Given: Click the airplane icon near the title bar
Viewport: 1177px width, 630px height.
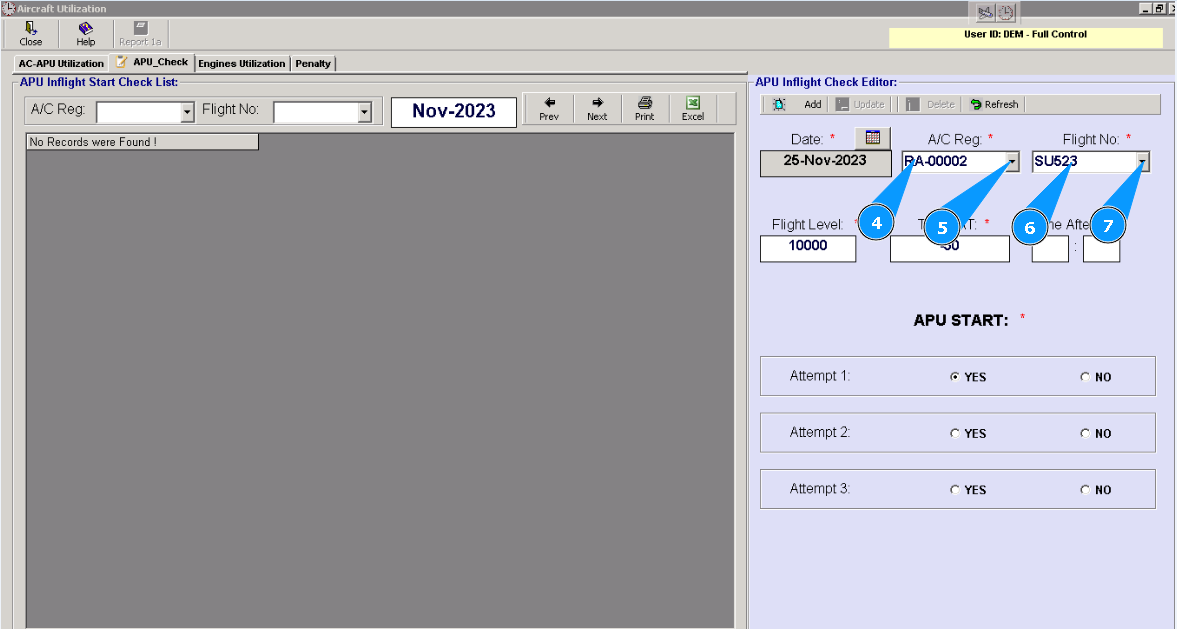Looking at the screenshot, I should click(985, 13).
